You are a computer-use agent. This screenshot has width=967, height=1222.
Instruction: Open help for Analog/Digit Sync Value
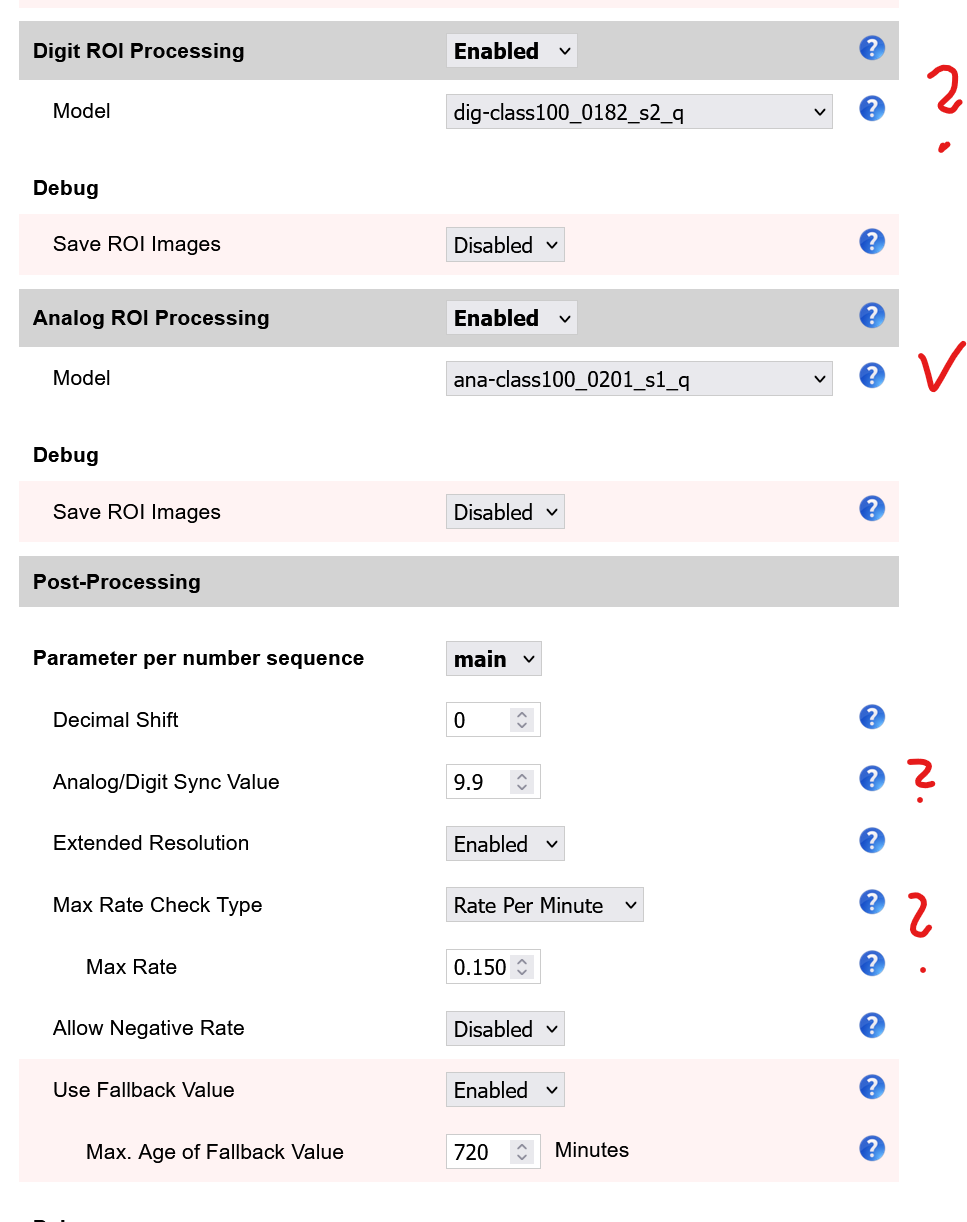(872, 779)
